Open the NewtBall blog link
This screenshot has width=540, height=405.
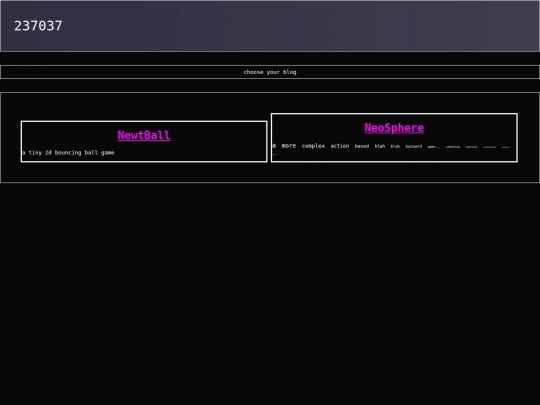coord(144,135)
